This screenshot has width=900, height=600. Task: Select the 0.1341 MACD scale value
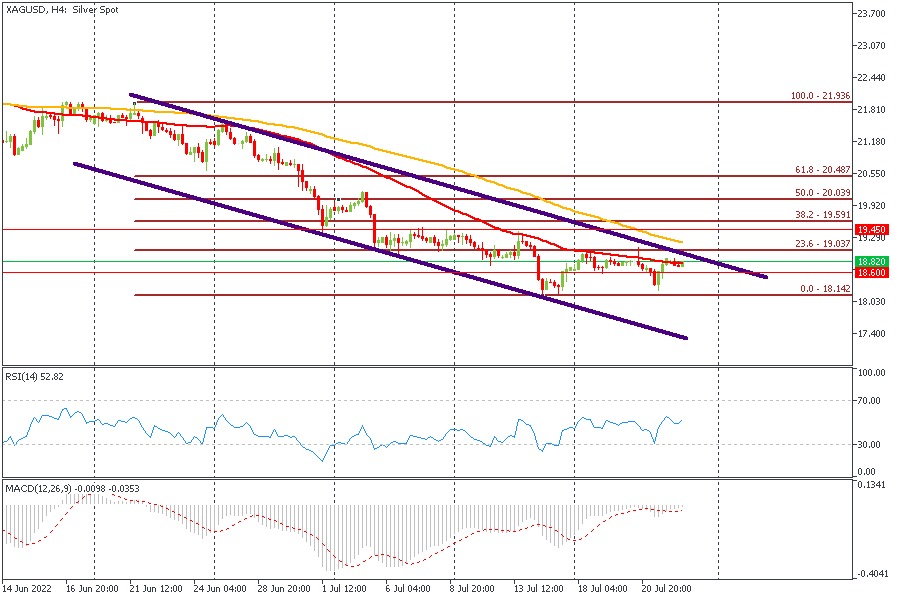pyautogui.click(x=871, y=486)
